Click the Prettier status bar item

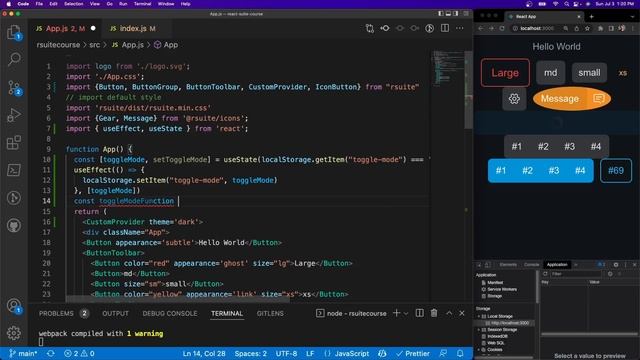413,353
